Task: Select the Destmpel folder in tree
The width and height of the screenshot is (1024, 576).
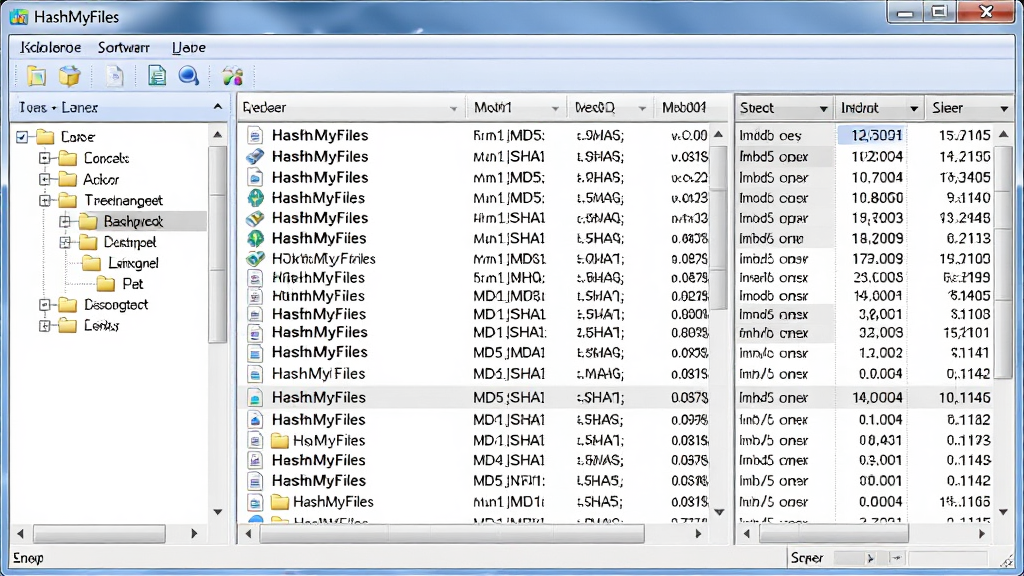Action: [130, 242]
